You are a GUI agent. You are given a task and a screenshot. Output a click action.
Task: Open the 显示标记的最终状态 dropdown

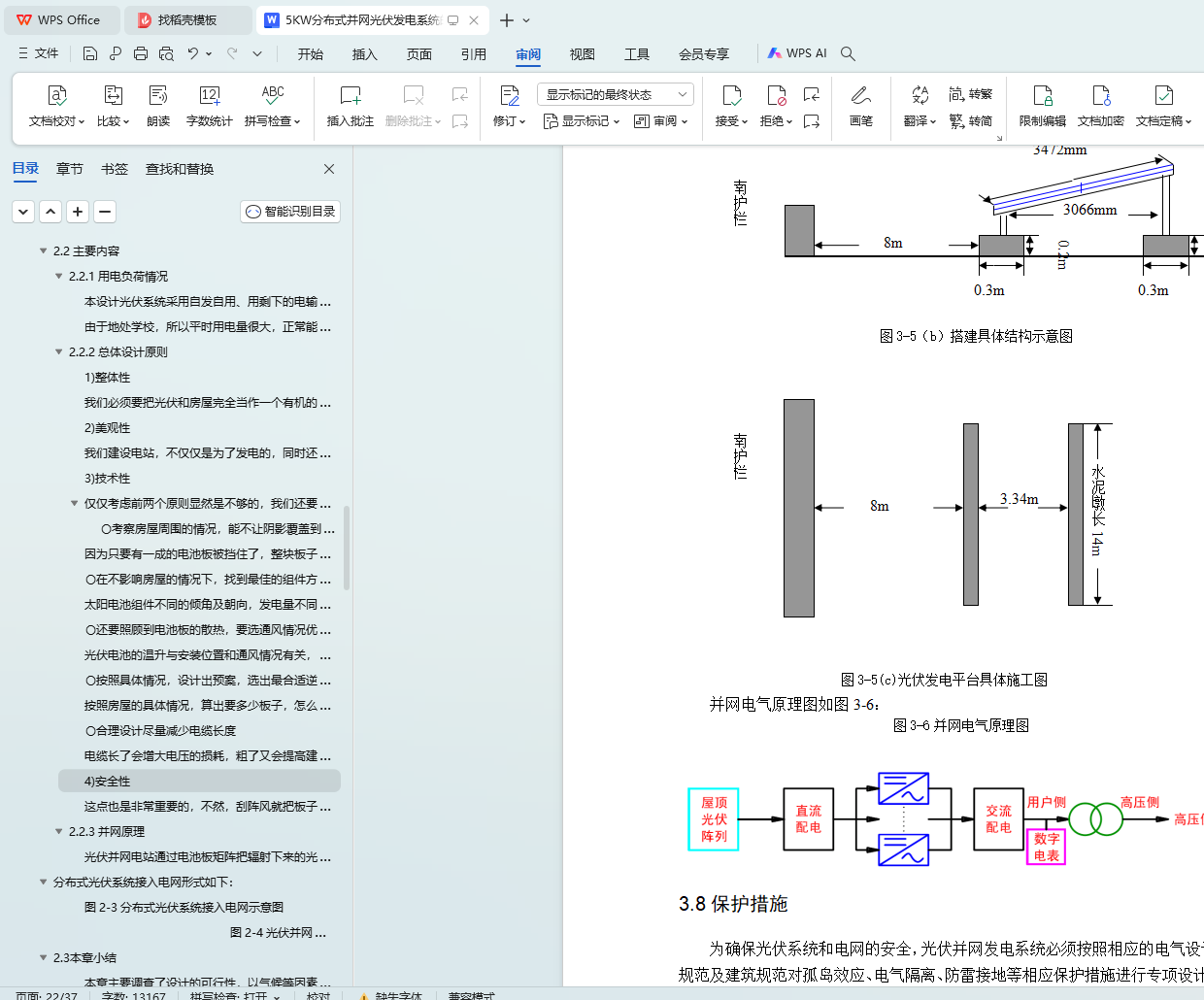click(x=616, y=94)
